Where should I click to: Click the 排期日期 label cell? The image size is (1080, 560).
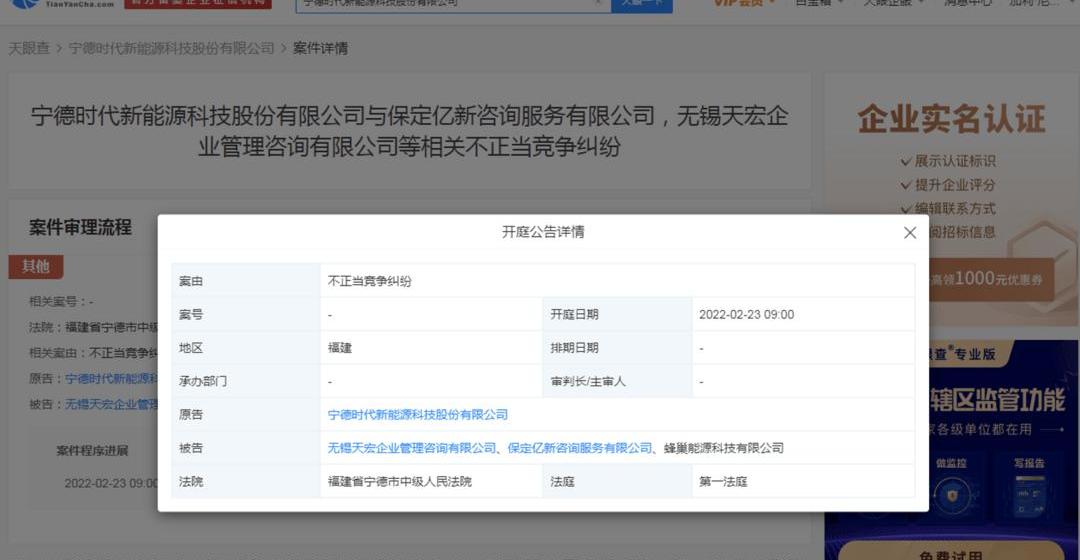point(617,348)
